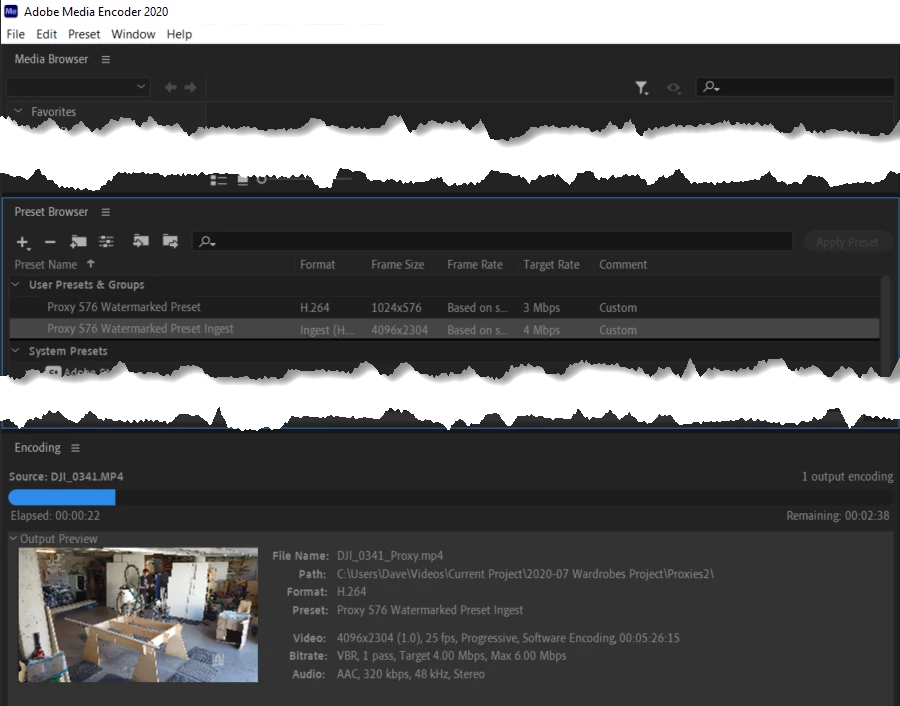Click the Create New Preset plus icon
This screenshot has height=706, width=900.
coord(22,242)
